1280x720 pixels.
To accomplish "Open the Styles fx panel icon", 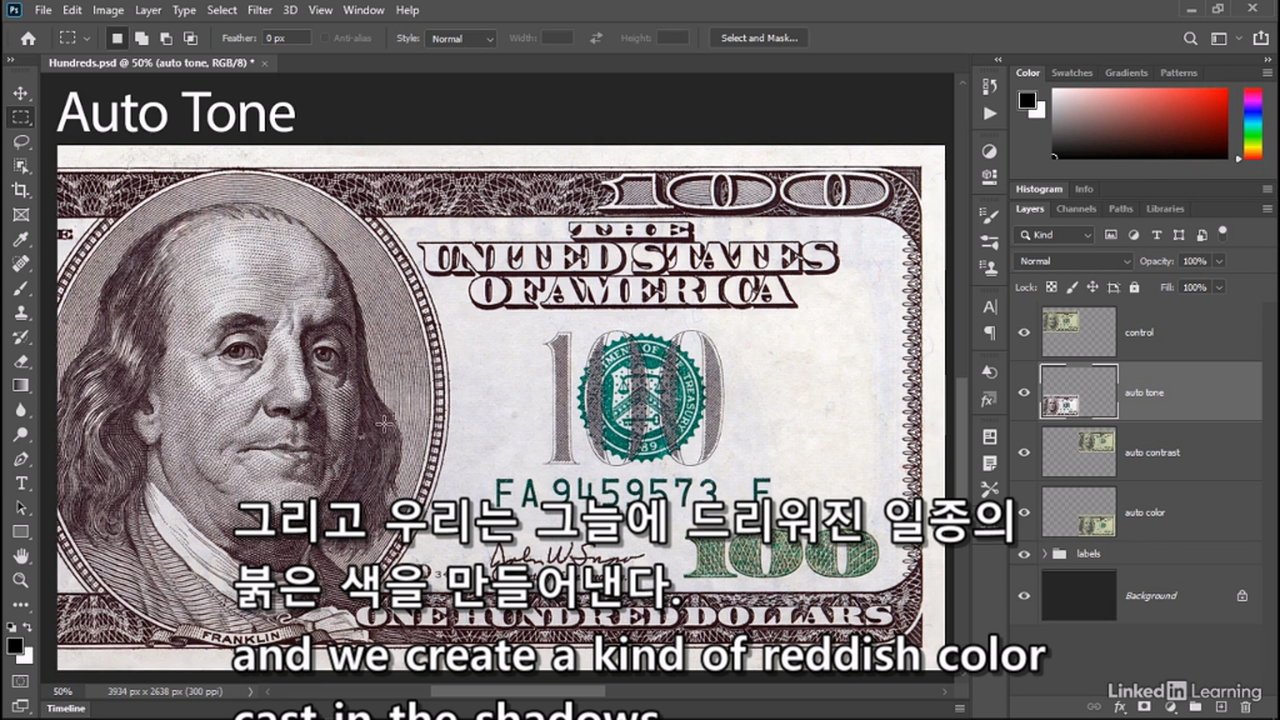I will coord(990,400).
